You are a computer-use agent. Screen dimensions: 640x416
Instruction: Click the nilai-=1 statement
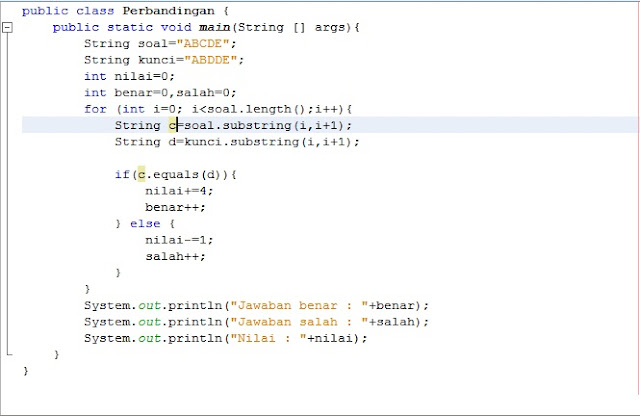[179, 240]
